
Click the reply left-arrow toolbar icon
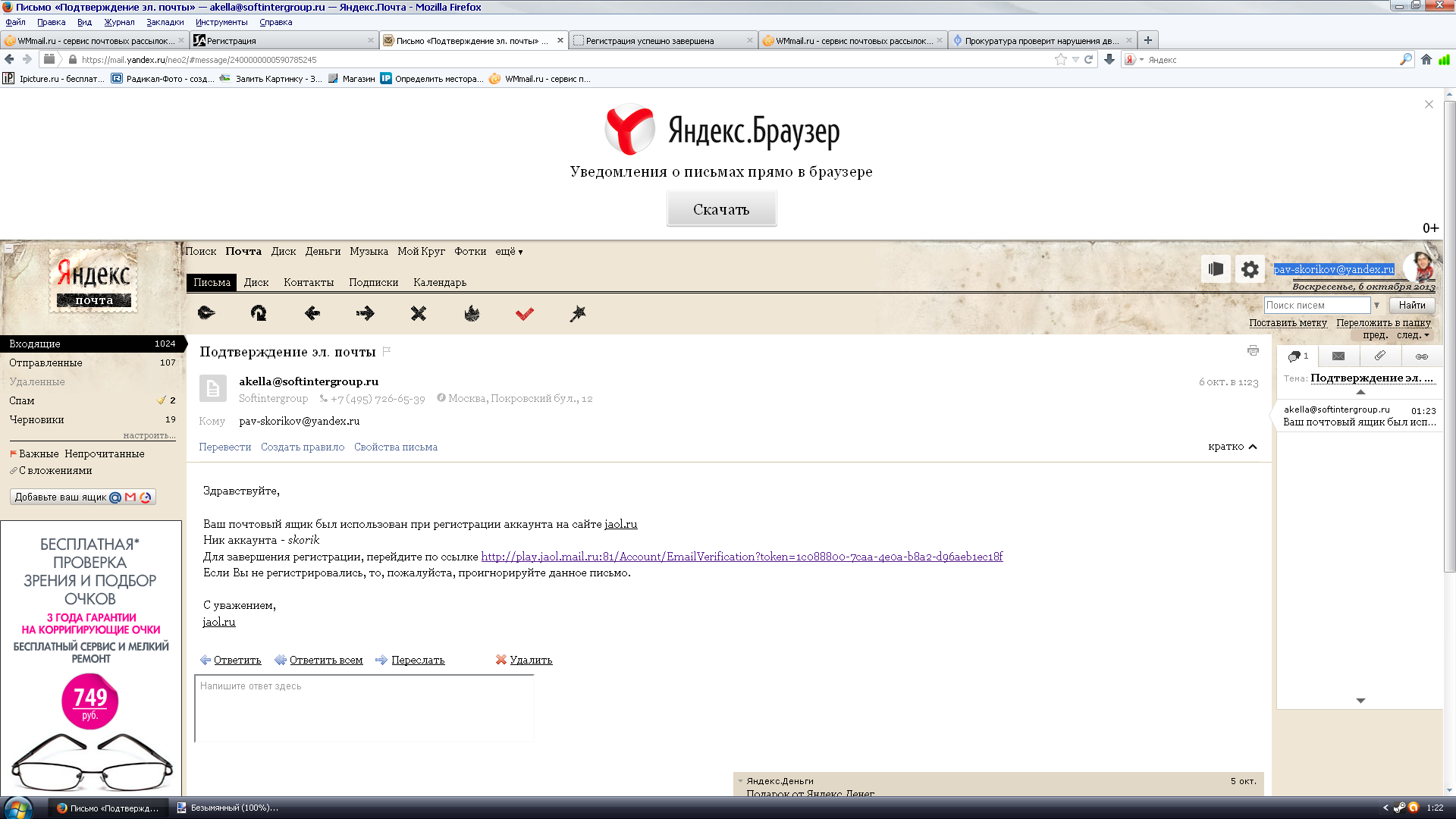tap(312, 312)
